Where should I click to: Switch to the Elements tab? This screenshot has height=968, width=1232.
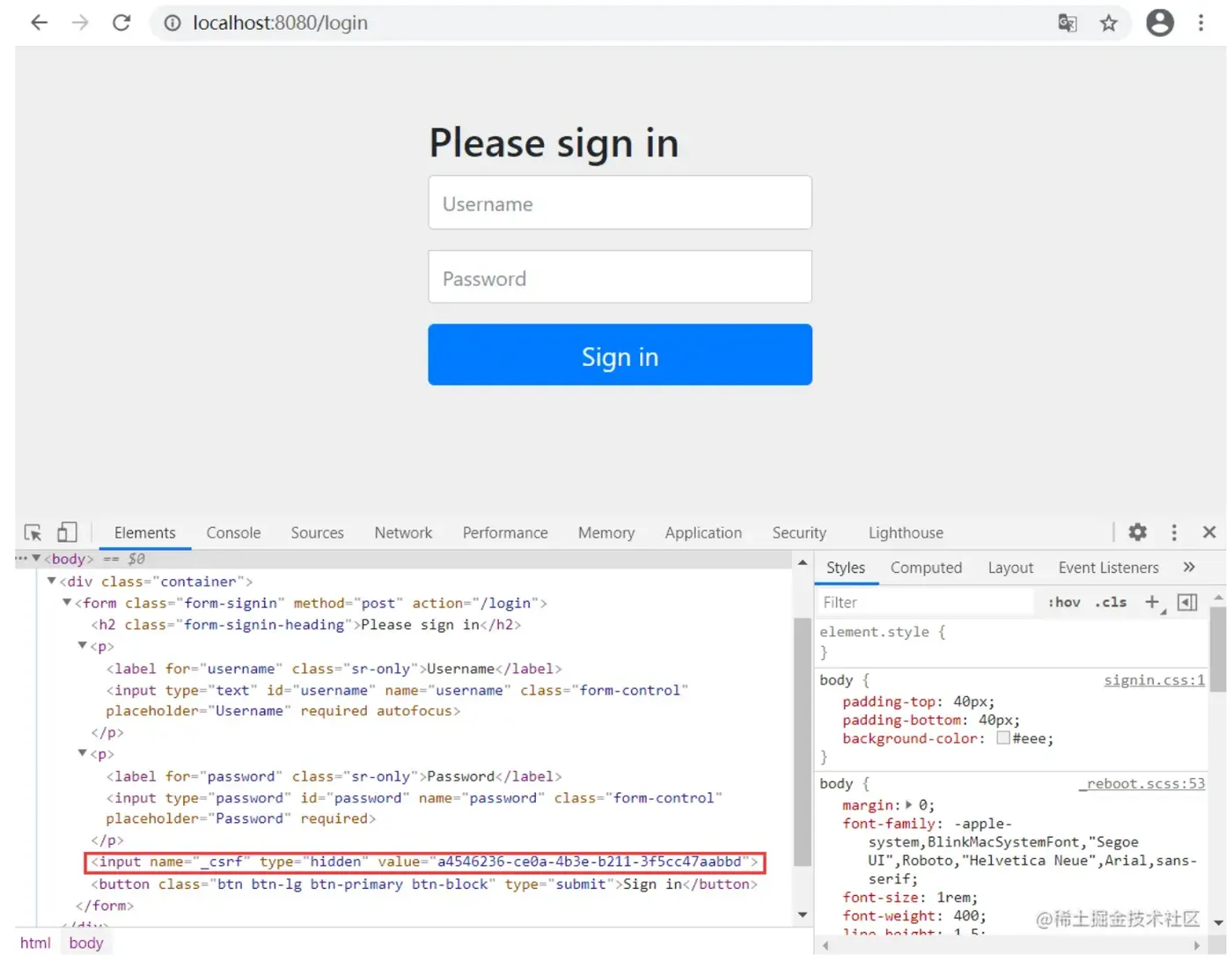coord(145,532)
